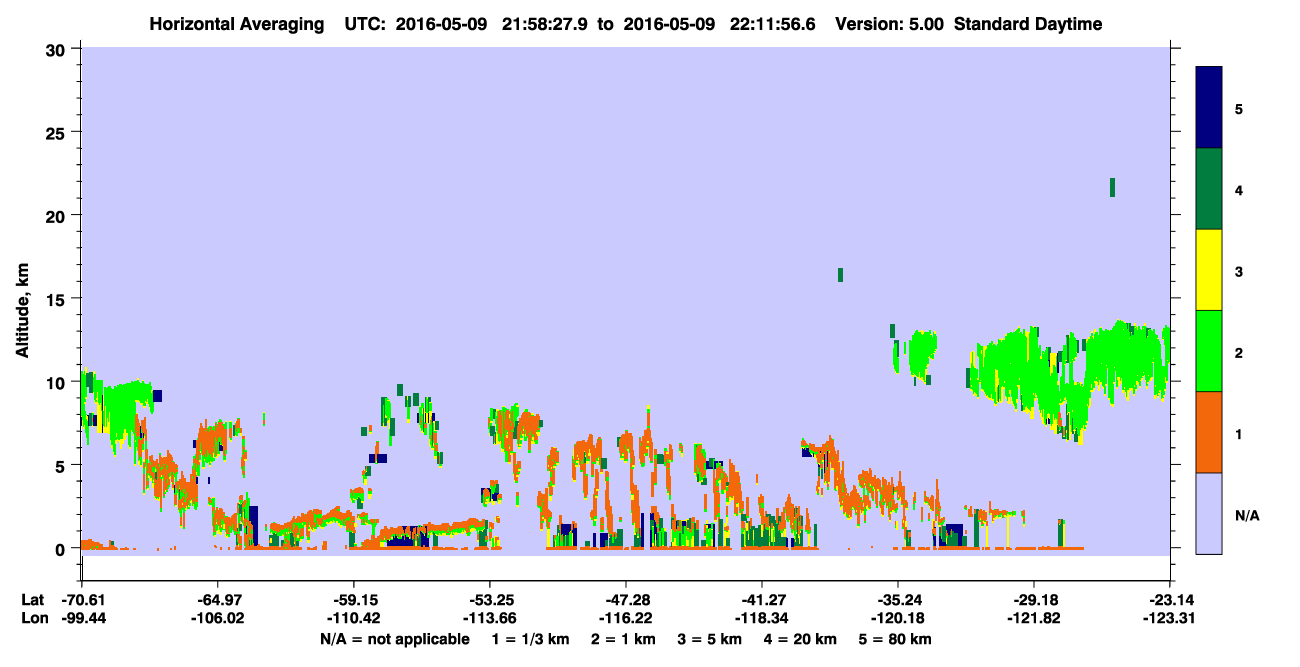
Task: Click the latitude value -23.14
Action: (x=1170, y=600)
